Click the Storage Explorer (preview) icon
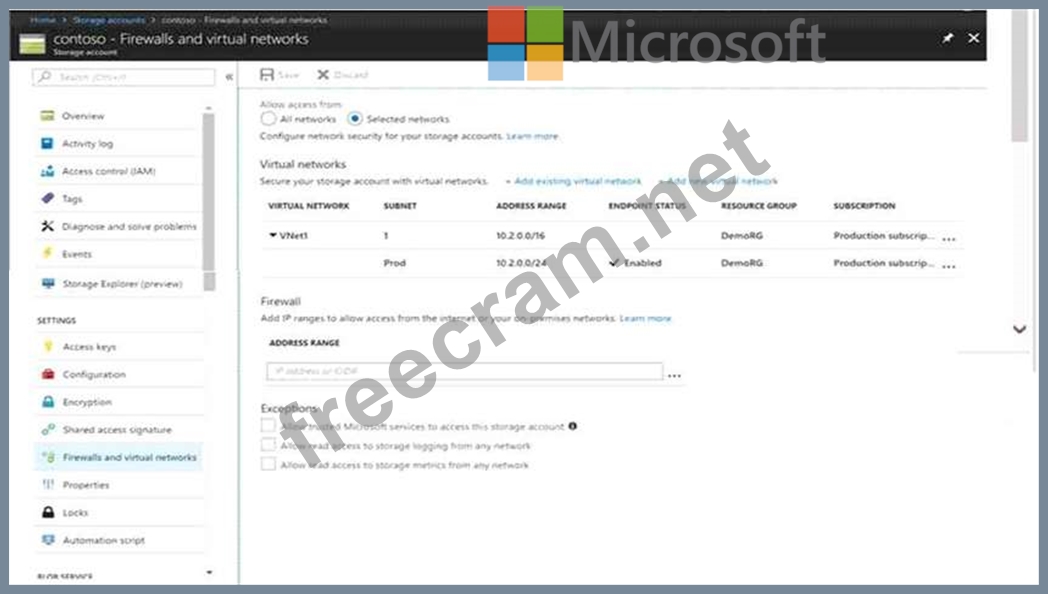1048x594 pixels. coord(47,283)
